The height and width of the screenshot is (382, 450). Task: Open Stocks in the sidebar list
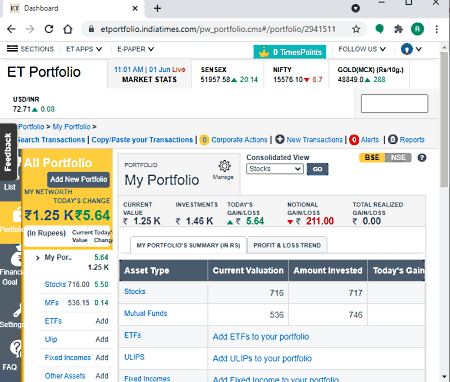(x=55, y=285)
